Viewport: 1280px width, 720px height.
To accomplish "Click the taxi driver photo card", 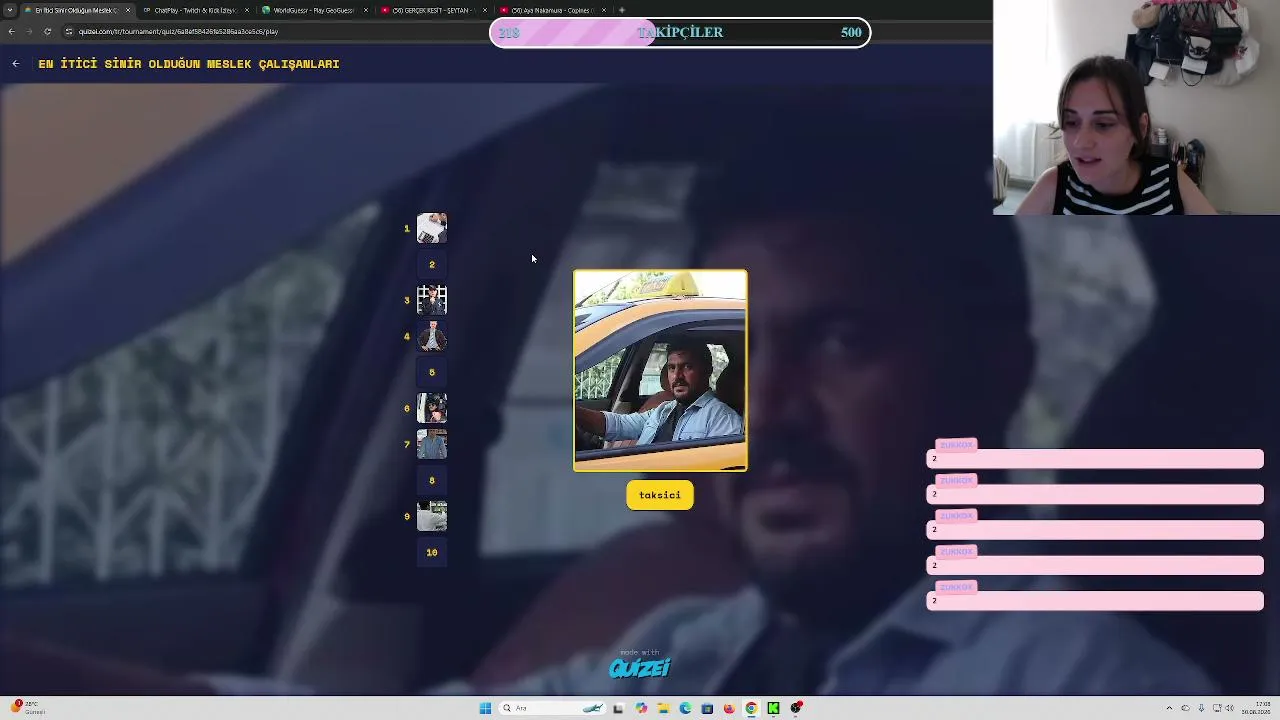I will click(660, 370).
